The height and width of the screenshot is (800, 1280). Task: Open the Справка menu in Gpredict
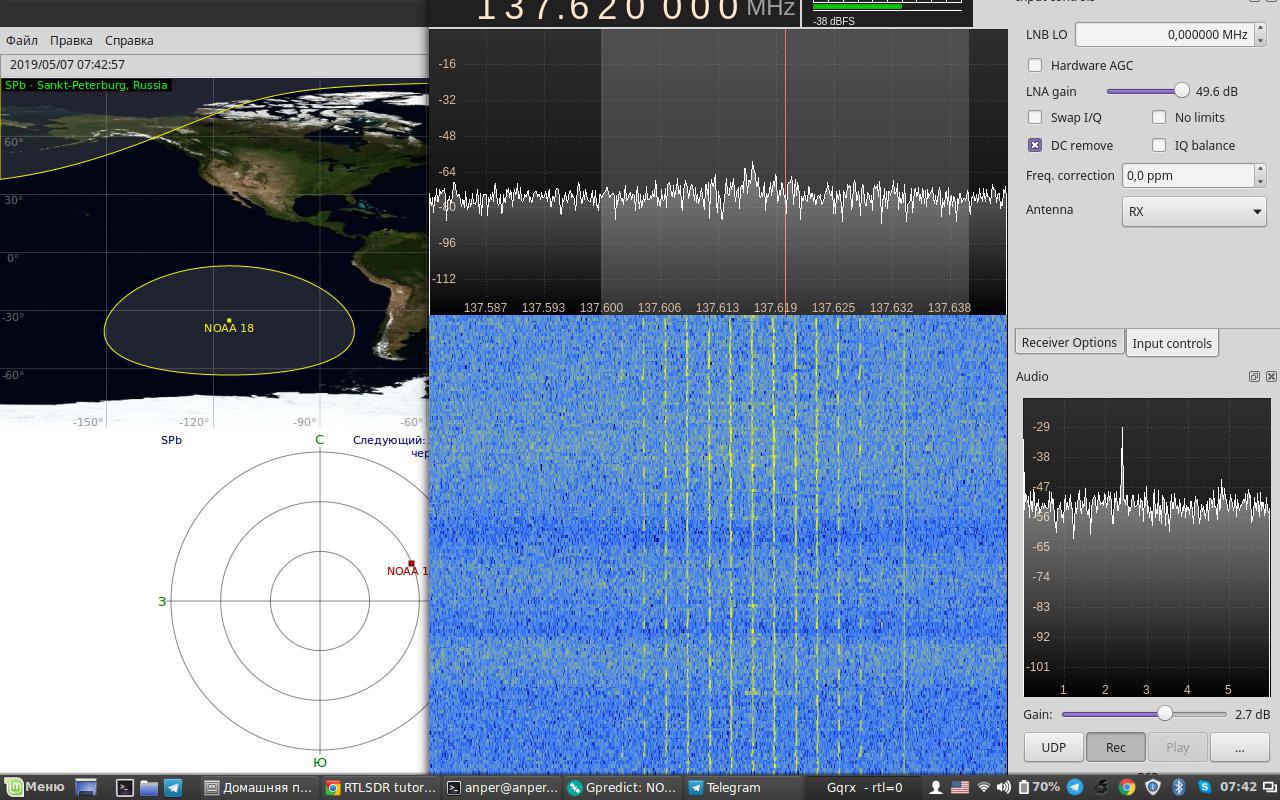click(x=129, y=40)
